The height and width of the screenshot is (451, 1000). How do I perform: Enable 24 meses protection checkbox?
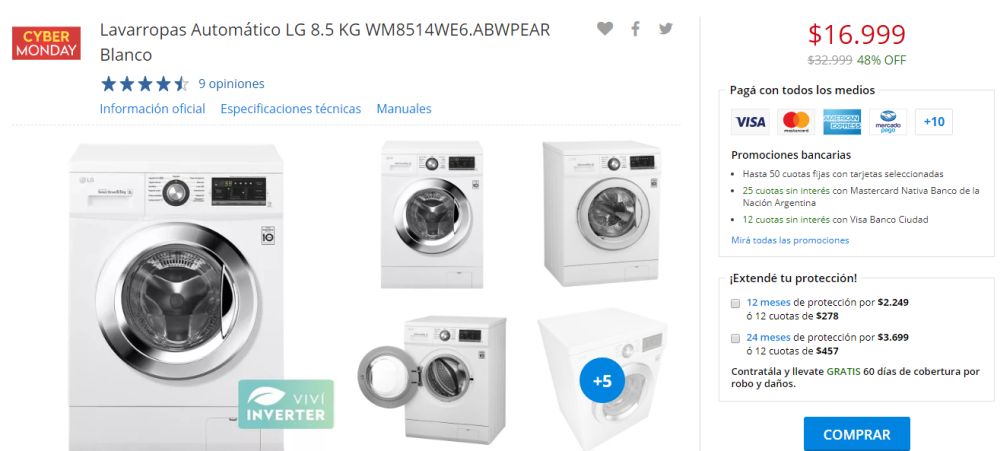[735, 337]
